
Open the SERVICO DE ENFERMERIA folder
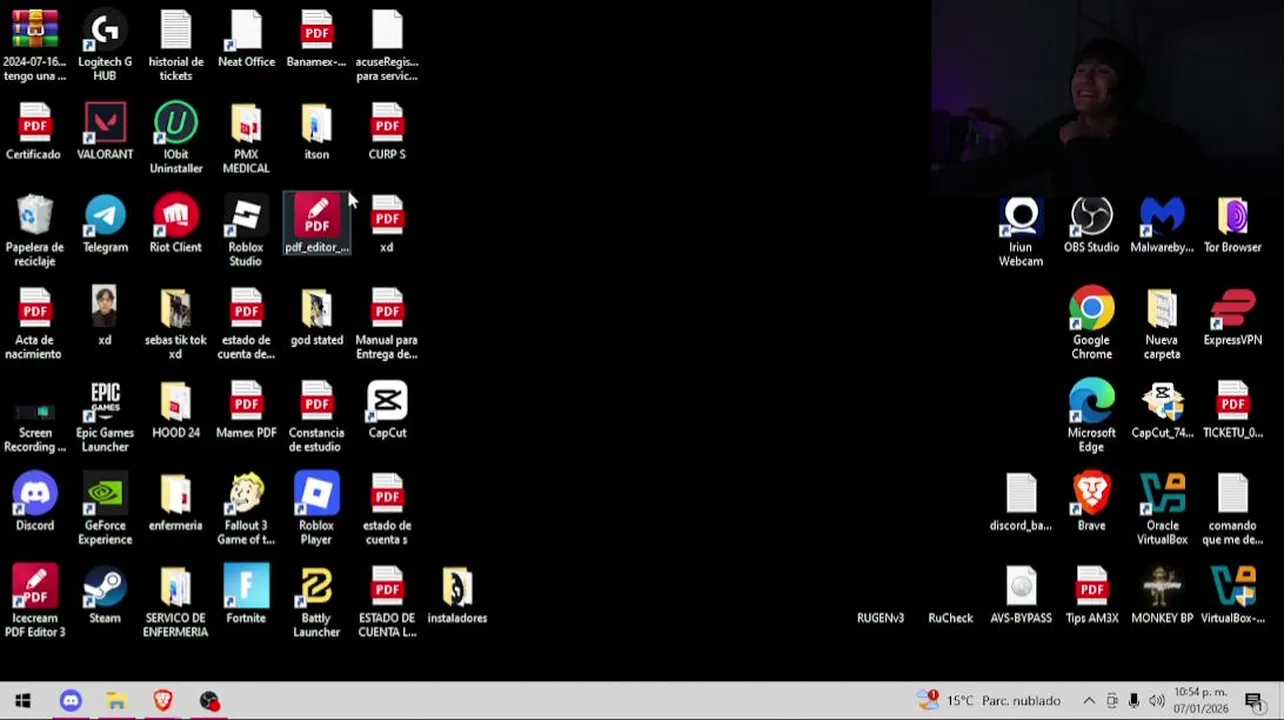176,602
